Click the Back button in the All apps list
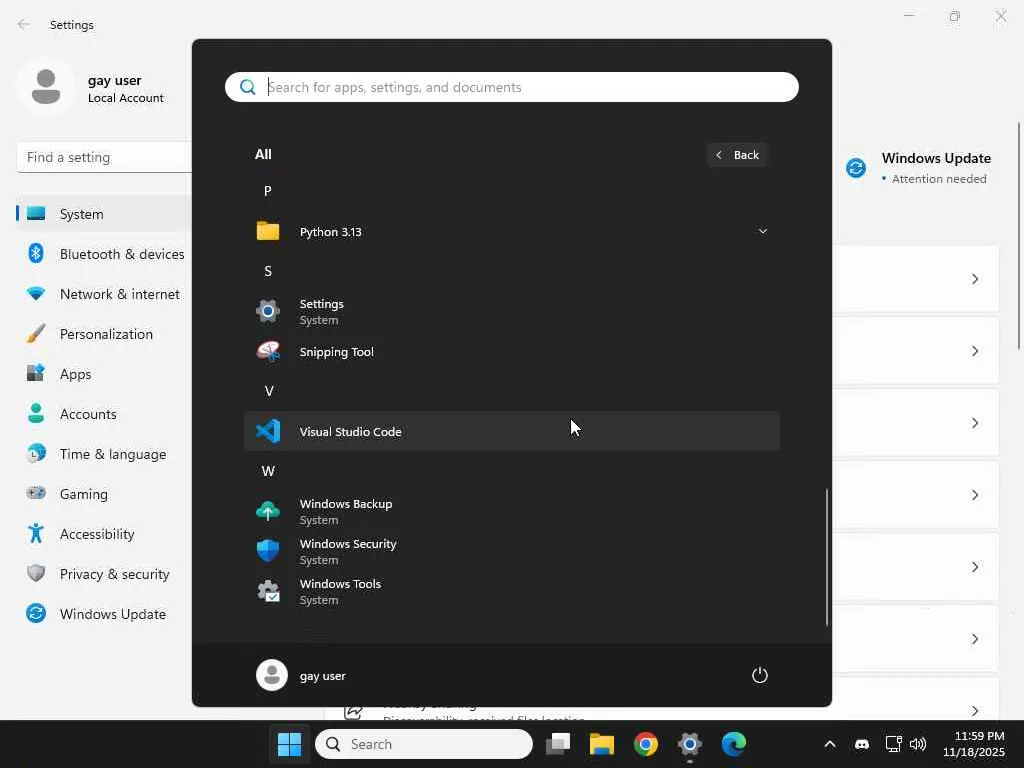 737,155
